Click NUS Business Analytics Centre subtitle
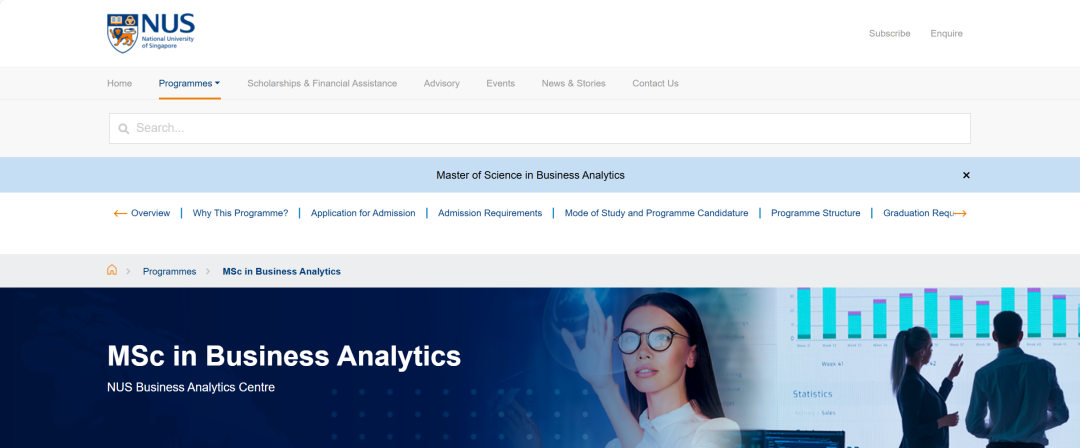This screenshot has height=448, width=1080. click(x=191, y=387)
